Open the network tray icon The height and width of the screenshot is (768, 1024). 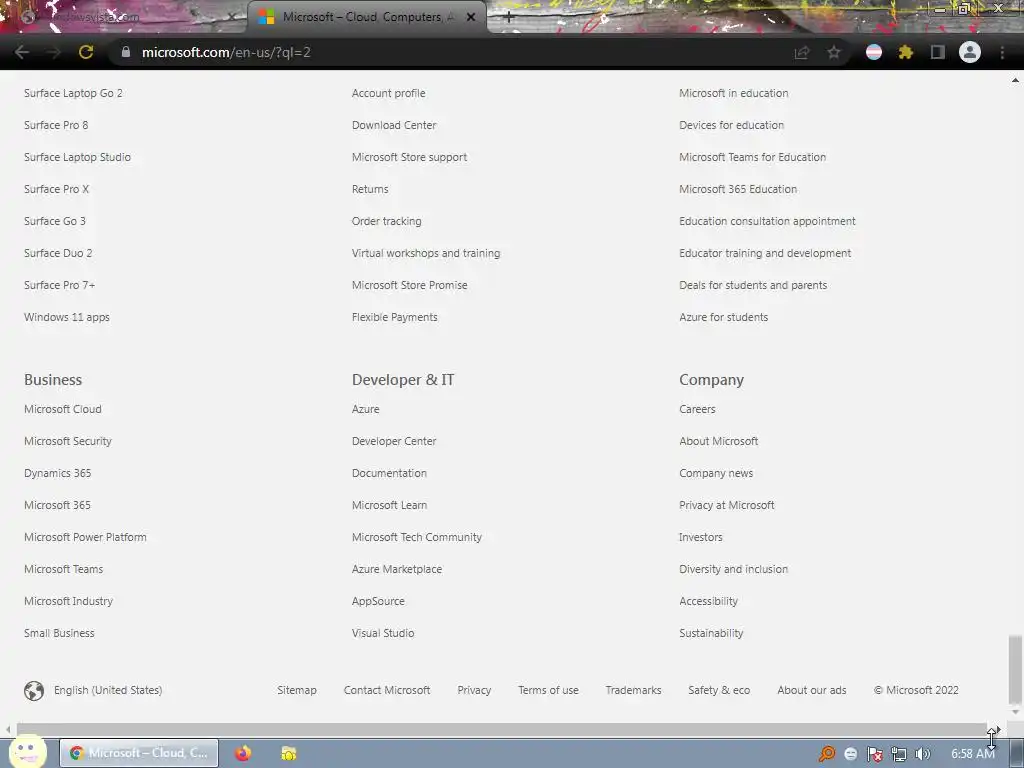click(899, 754)
